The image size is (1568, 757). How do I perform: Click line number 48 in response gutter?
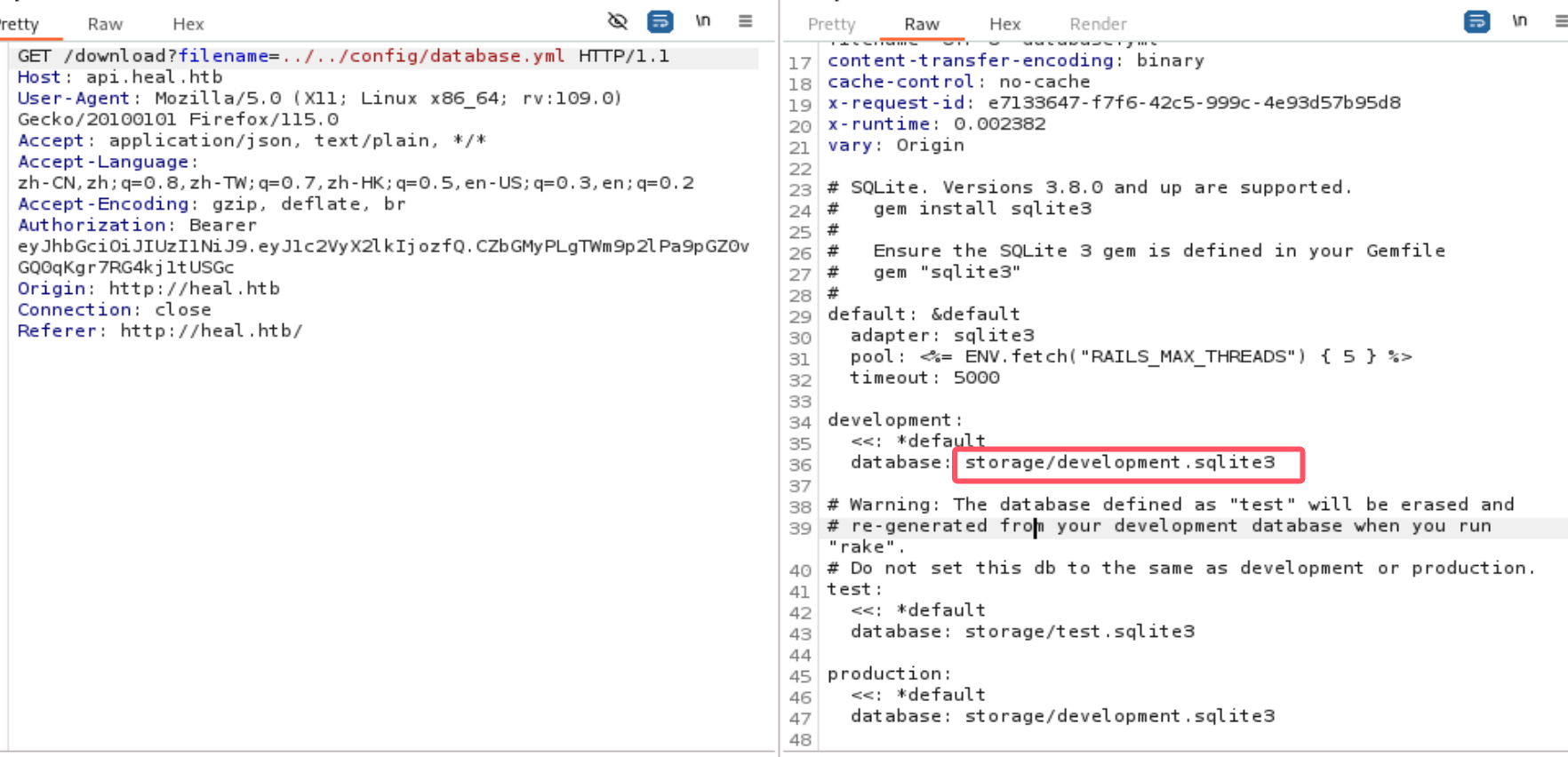(800, 739)
